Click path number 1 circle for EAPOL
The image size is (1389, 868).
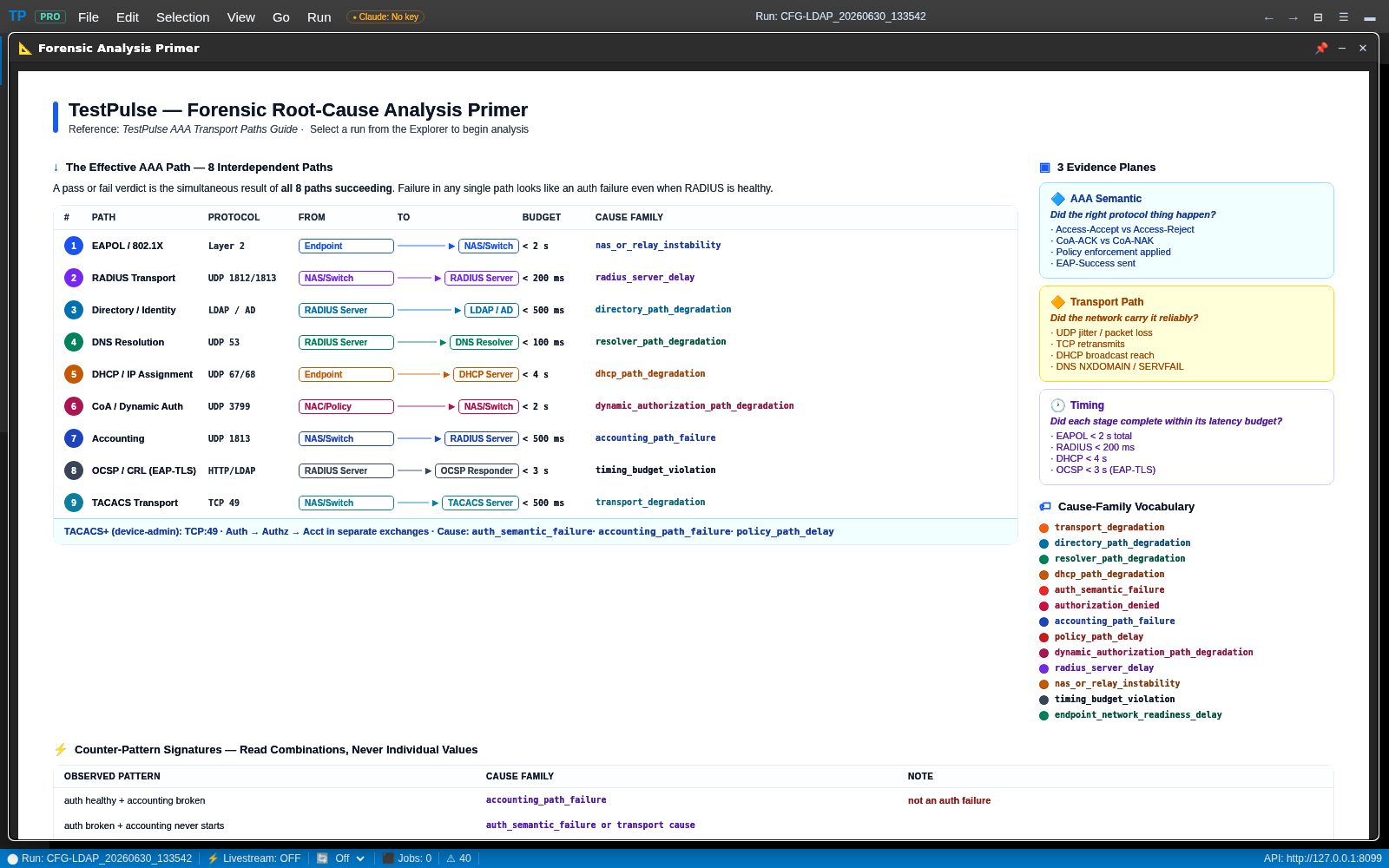pyautogui.click(x=74, y=246)
